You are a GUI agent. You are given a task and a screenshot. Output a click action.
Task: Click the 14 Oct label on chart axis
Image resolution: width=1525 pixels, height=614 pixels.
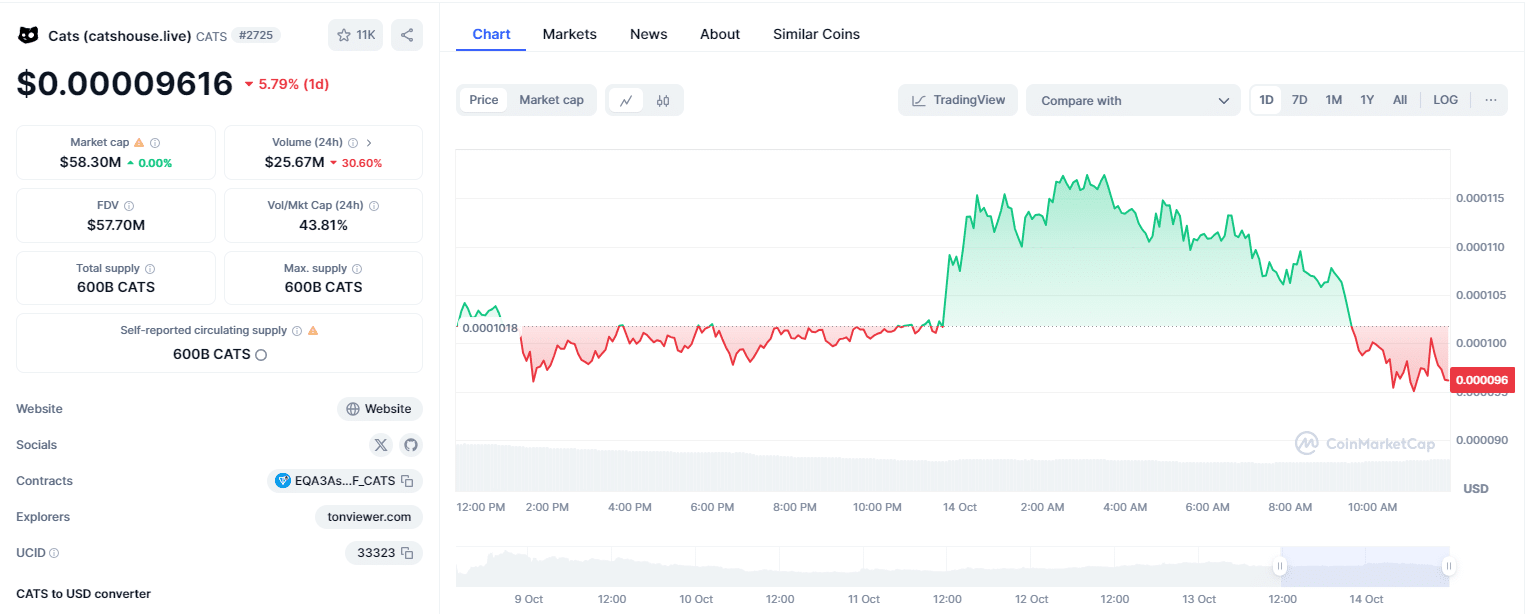tap(960, 507)
